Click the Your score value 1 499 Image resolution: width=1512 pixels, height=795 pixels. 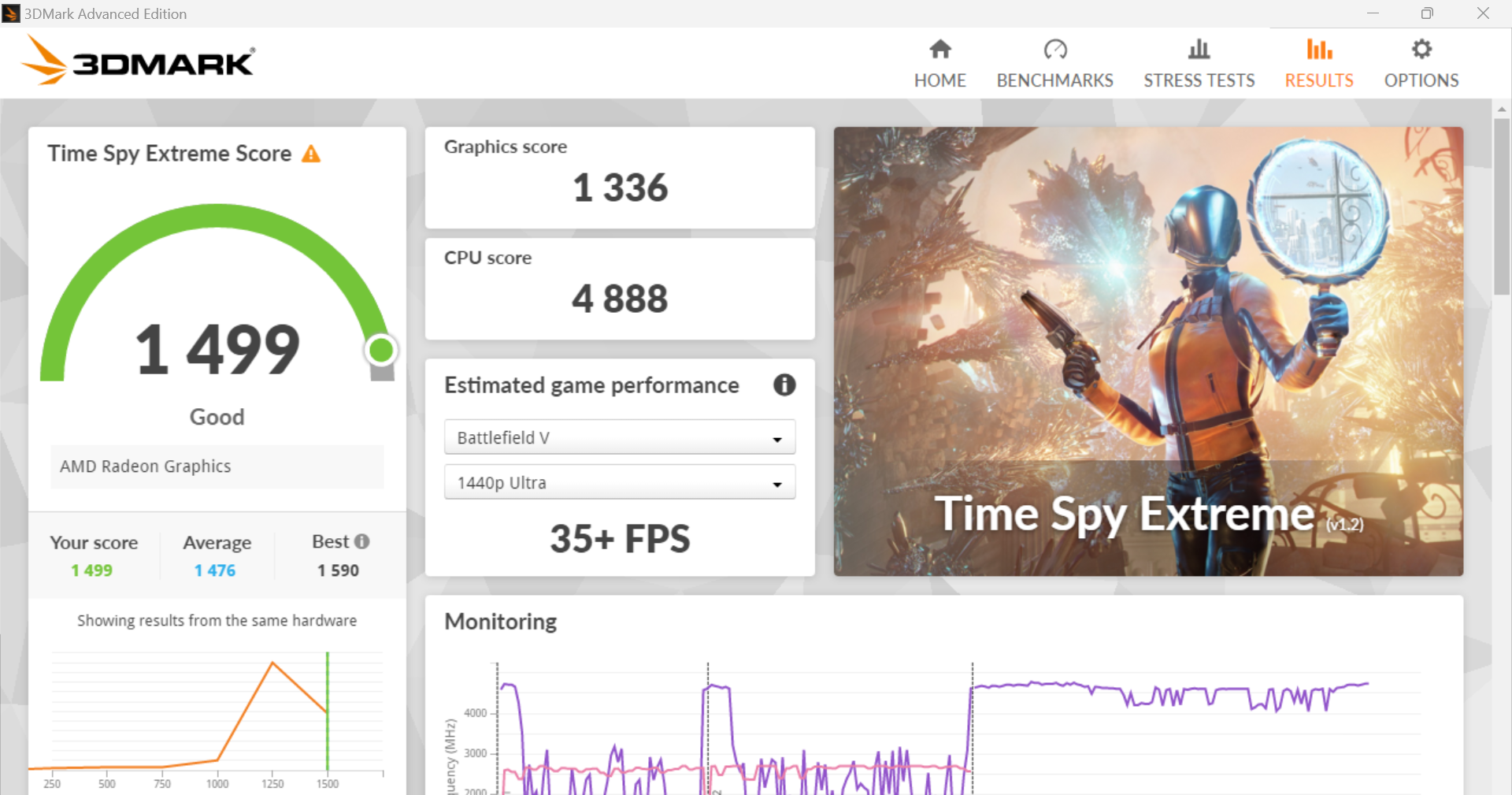(x=92, y=570)
